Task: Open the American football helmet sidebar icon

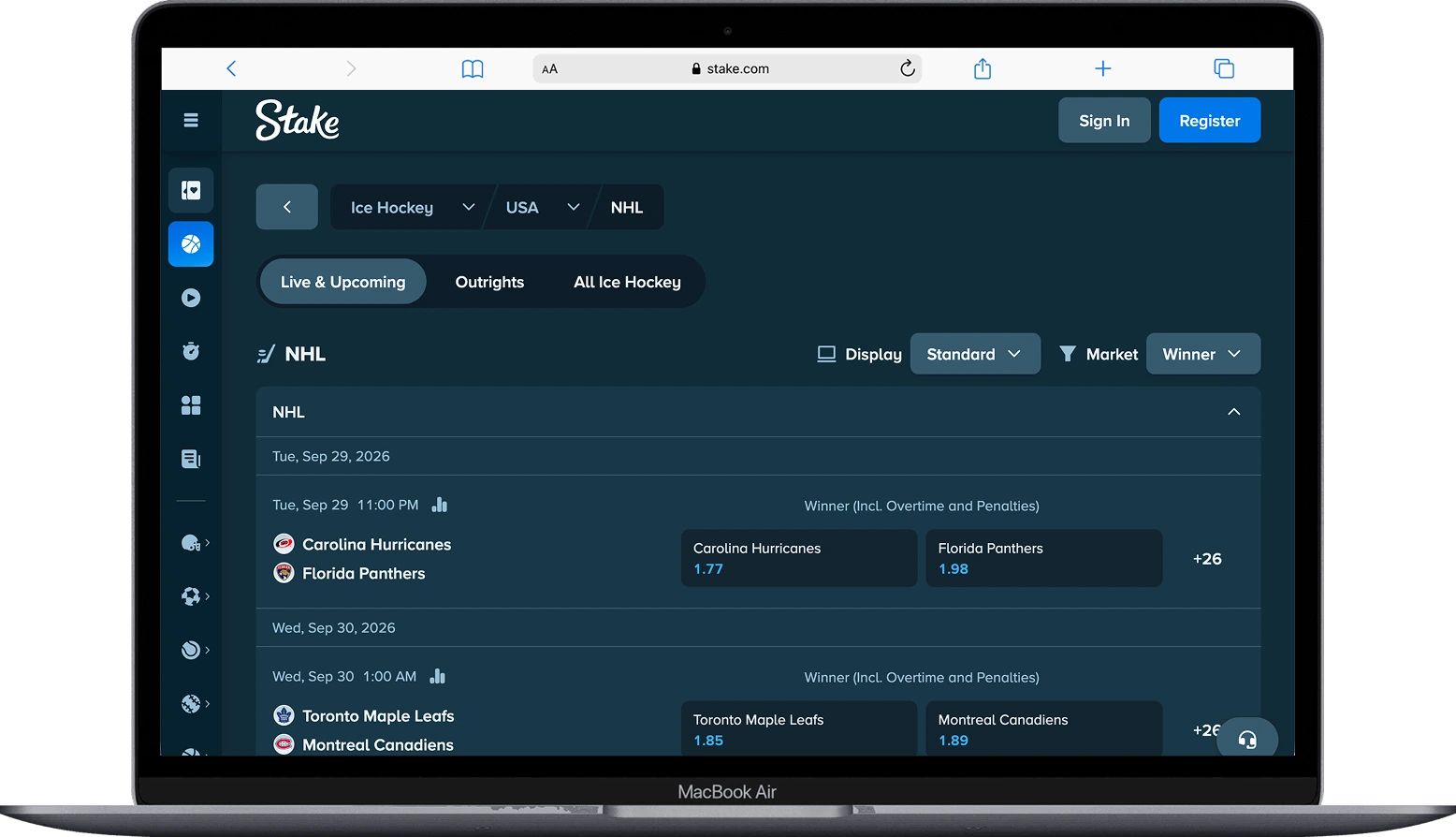Action: click(x=190, y=543)
